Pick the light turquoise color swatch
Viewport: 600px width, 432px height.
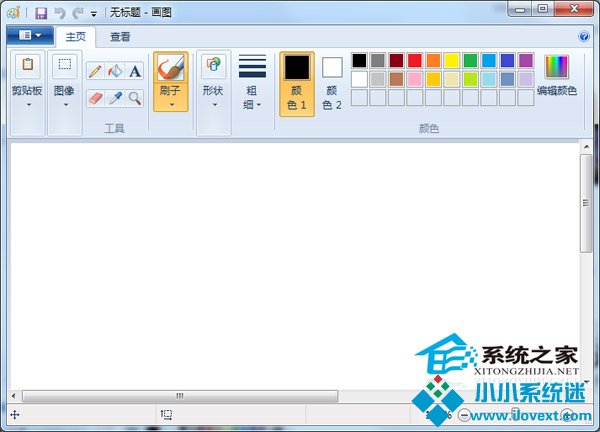click(x=489, y=79)
